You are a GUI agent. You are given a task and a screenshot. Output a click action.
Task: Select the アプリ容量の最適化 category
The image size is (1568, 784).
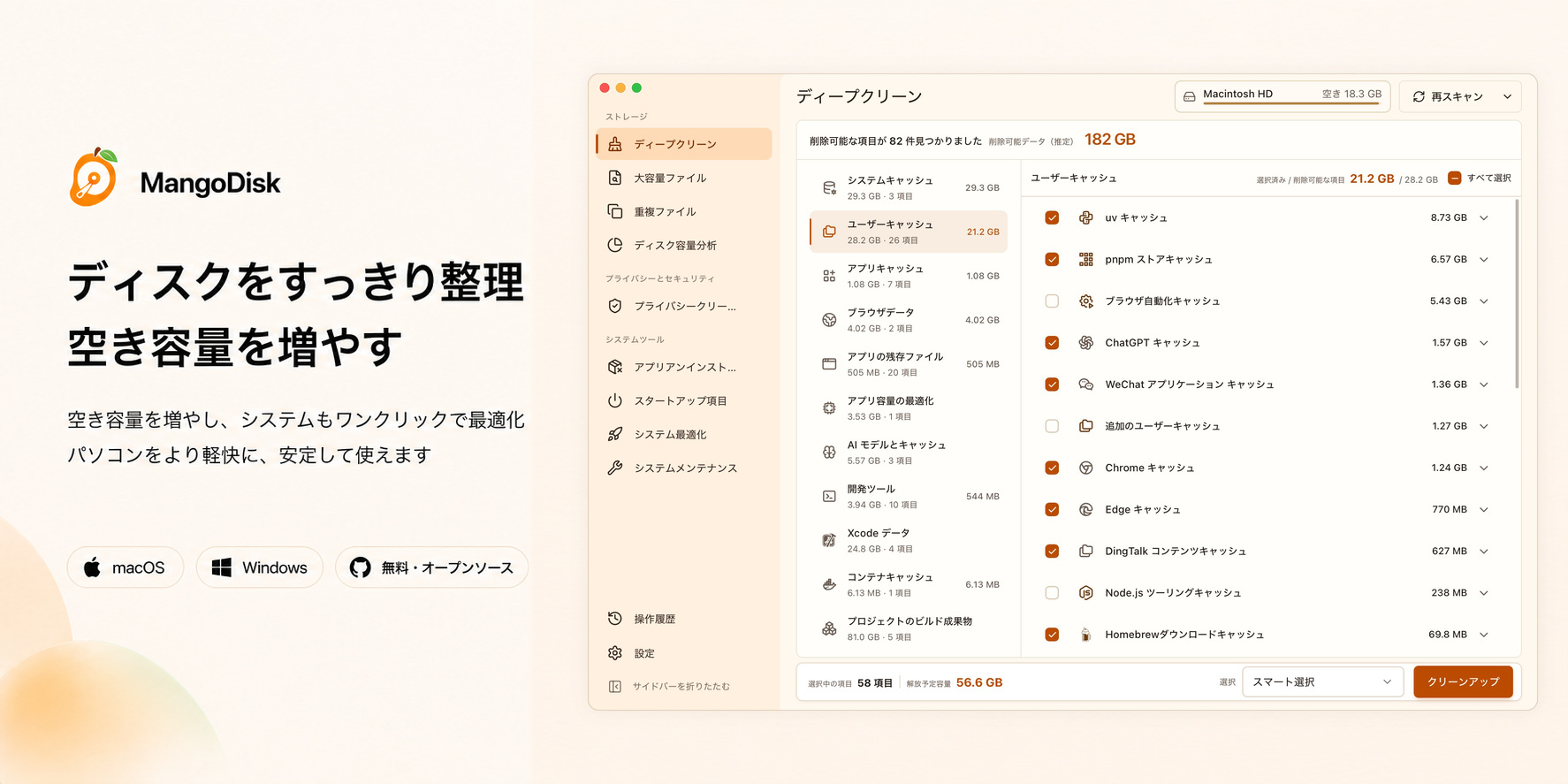tap(908, 407)
